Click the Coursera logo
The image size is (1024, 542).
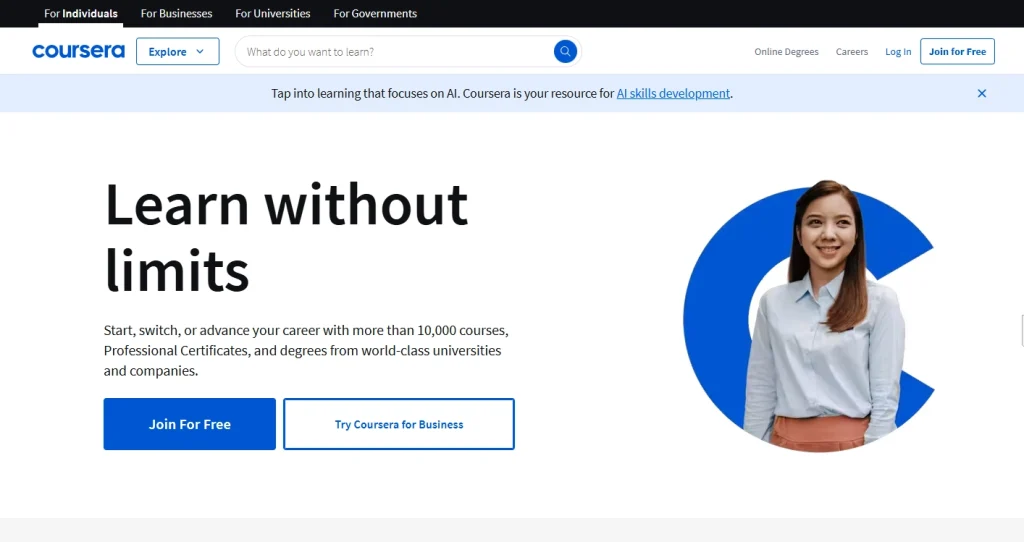pyautogui.click(x=78, y=51)
